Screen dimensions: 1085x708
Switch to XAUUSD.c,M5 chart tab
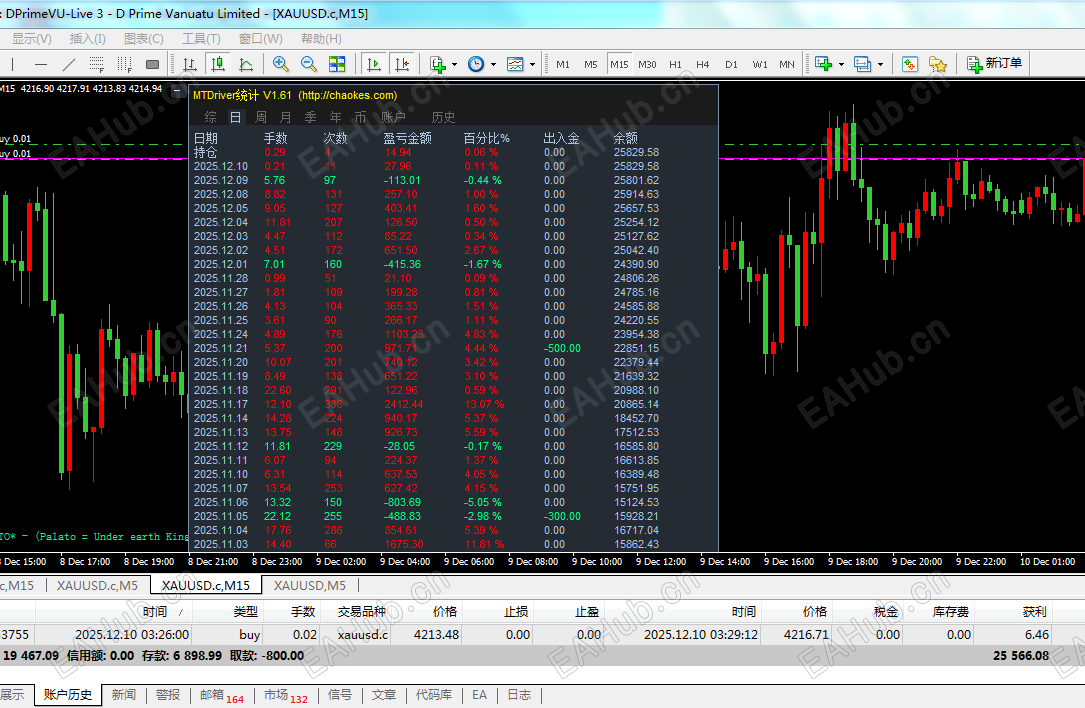[x=98, y=586]
